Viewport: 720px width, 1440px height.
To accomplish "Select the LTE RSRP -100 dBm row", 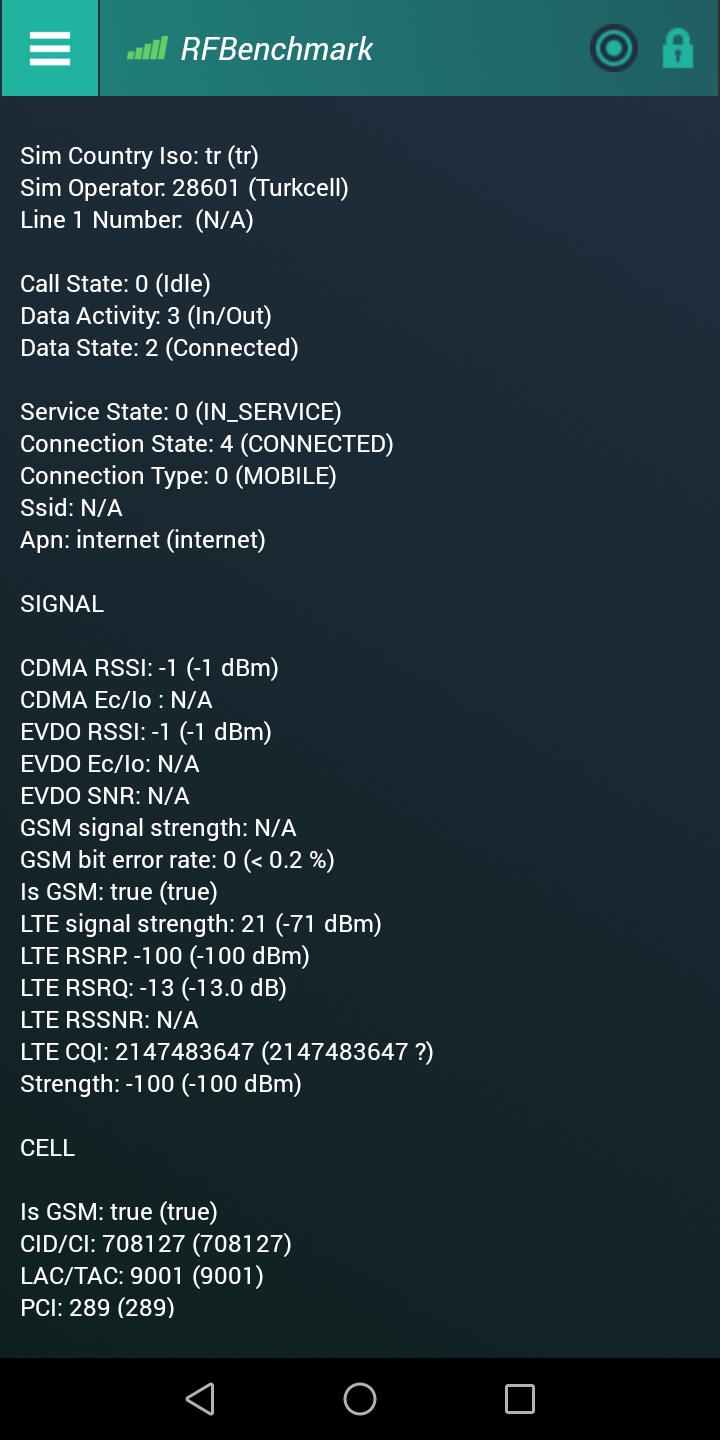I will [165, 956].
